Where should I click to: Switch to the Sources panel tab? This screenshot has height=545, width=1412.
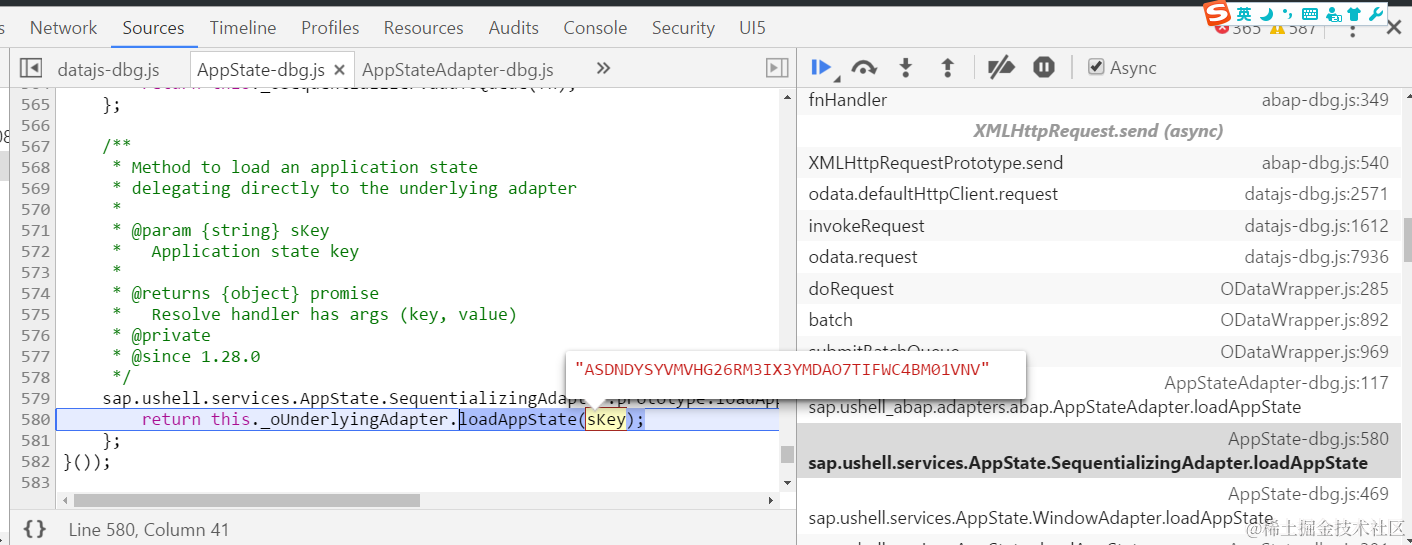(x=153, y=28)
